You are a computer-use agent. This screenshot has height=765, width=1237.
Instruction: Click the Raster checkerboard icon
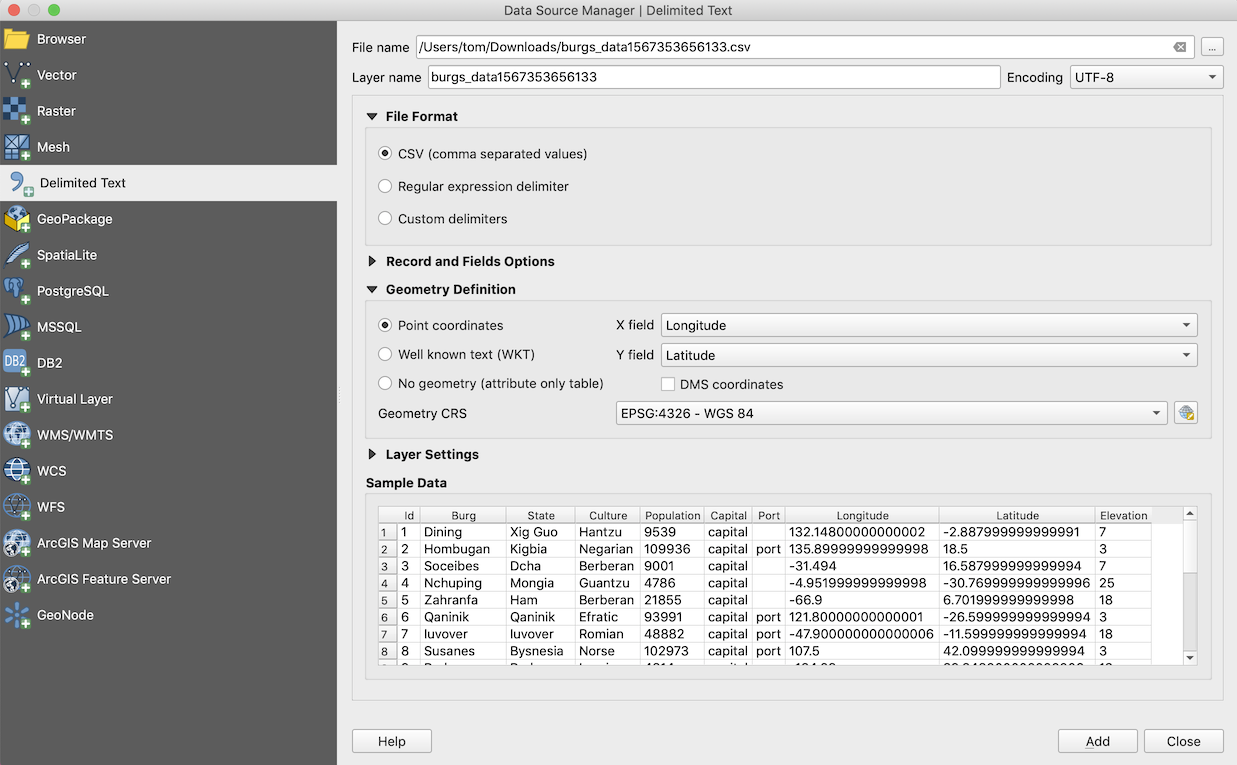(x=17, y=111)
